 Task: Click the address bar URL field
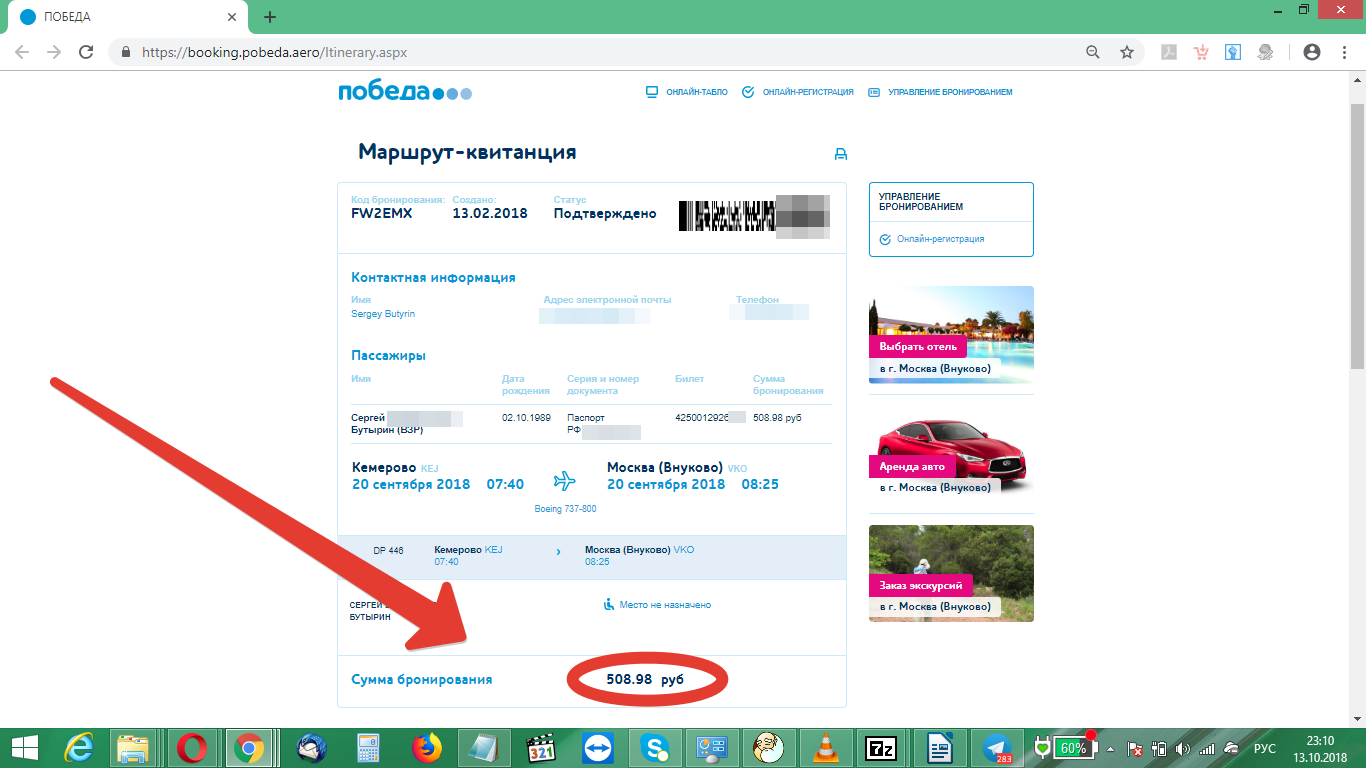coord(600,52)
